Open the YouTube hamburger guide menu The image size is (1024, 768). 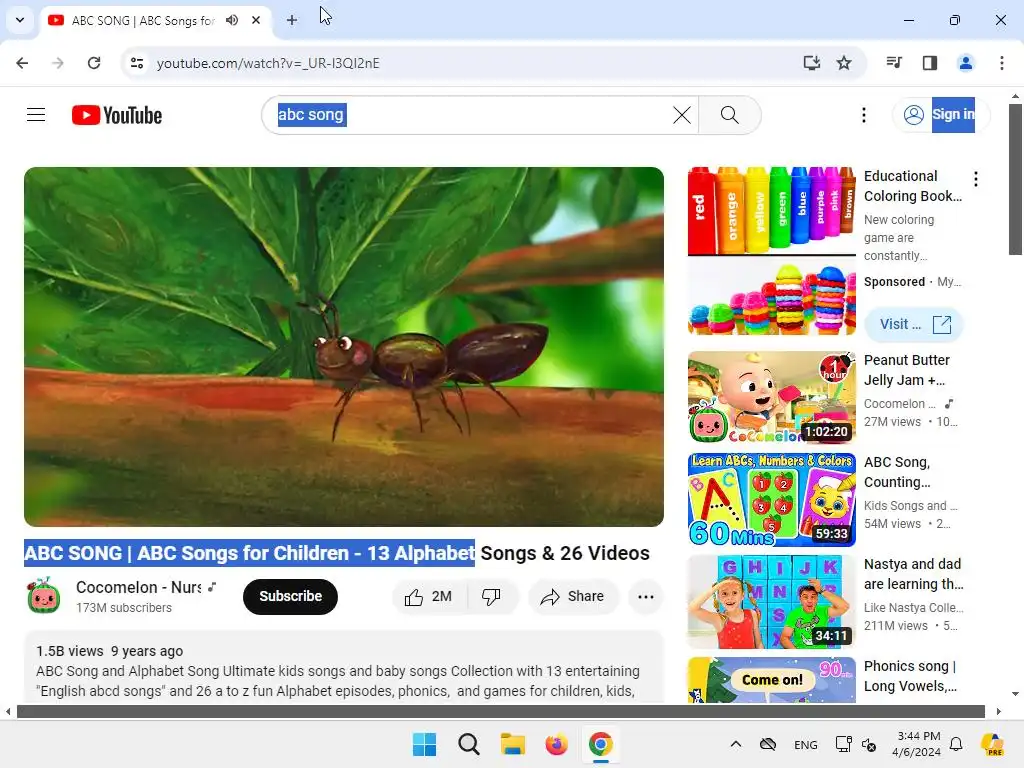pos(36,115)
